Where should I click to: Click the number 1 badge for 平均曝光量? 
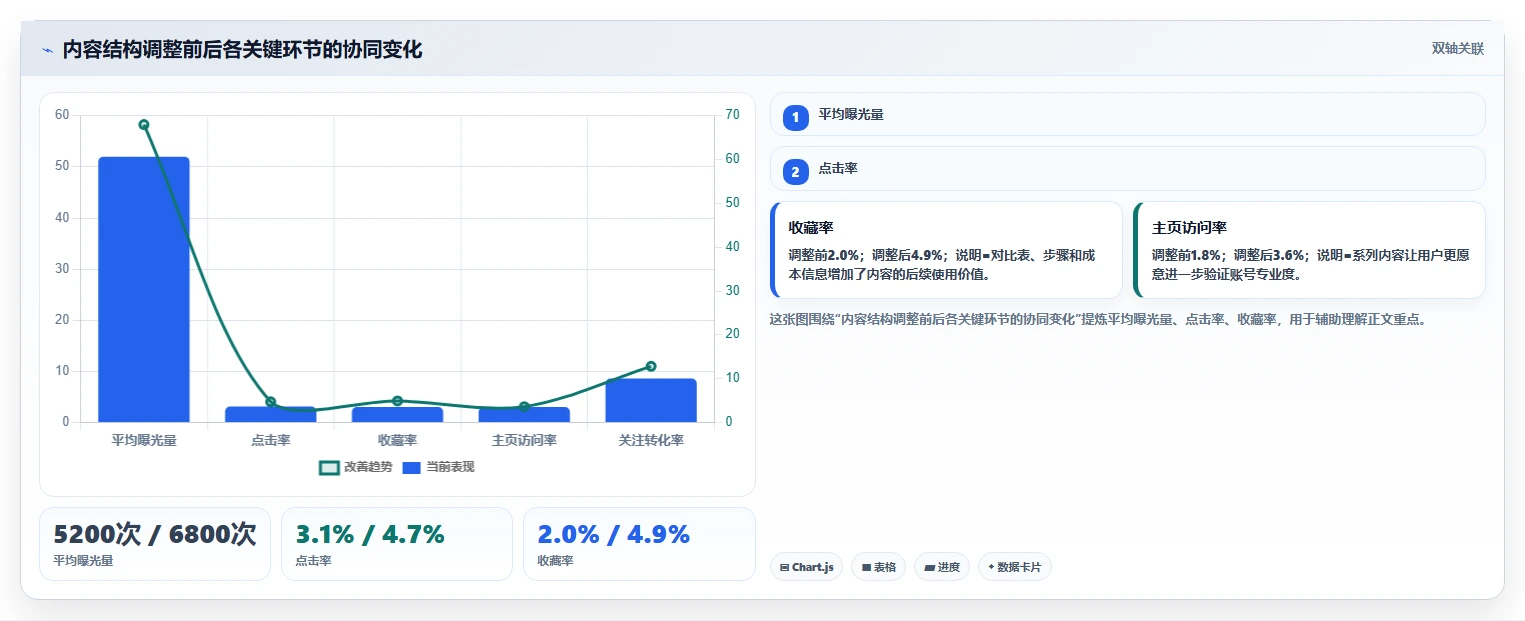(x=795, y=118)
